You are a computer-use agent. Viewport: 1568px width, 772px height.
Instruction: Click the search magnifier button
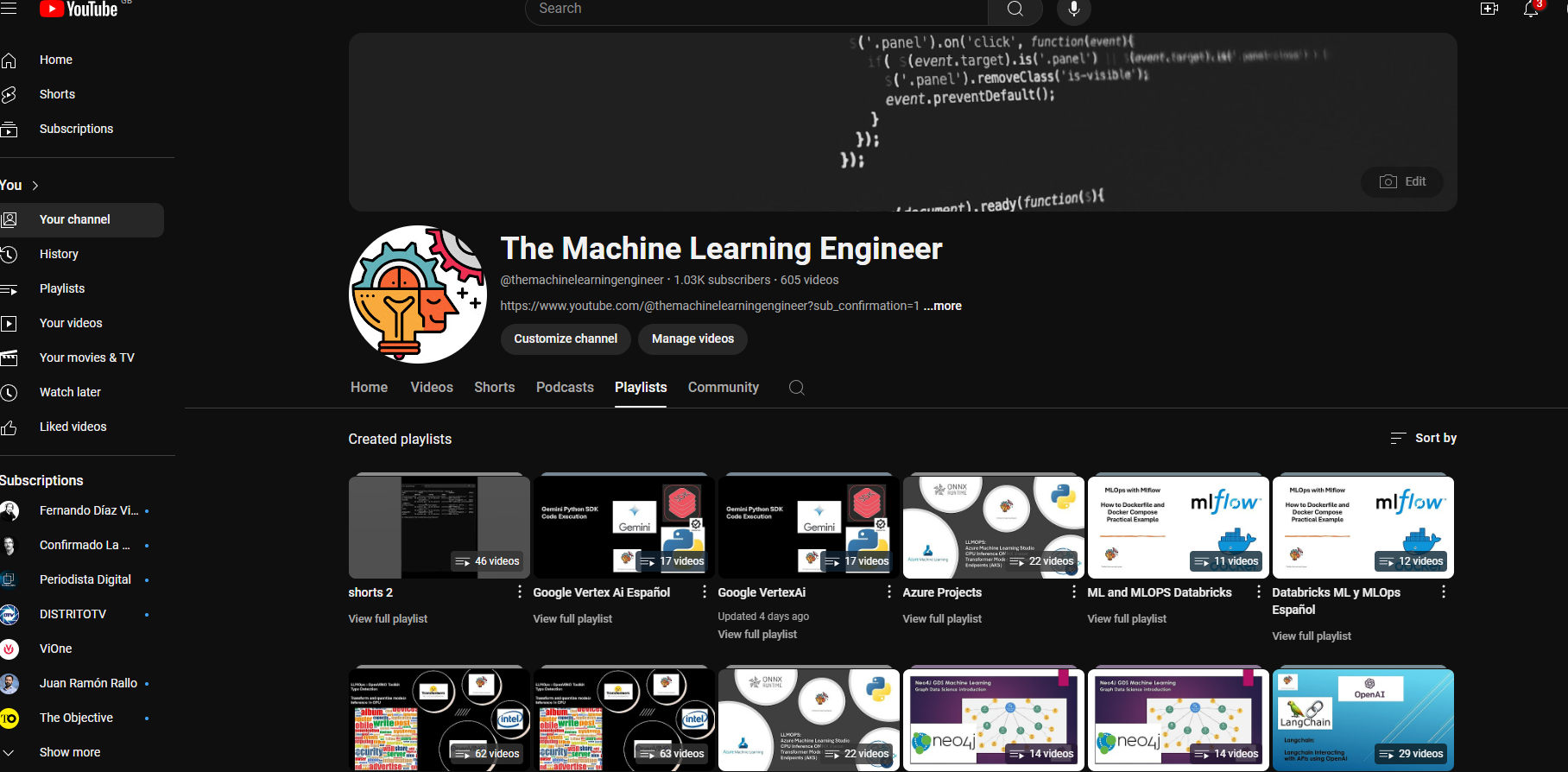tap(1015, 9)
